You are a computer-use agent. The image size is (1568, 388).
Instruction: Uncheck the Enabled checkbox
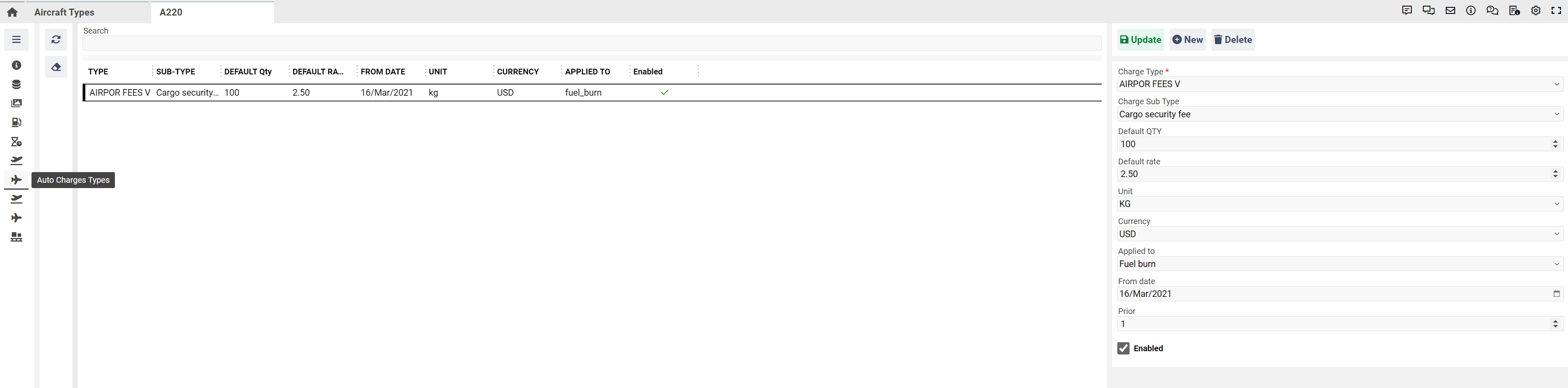1124,348
